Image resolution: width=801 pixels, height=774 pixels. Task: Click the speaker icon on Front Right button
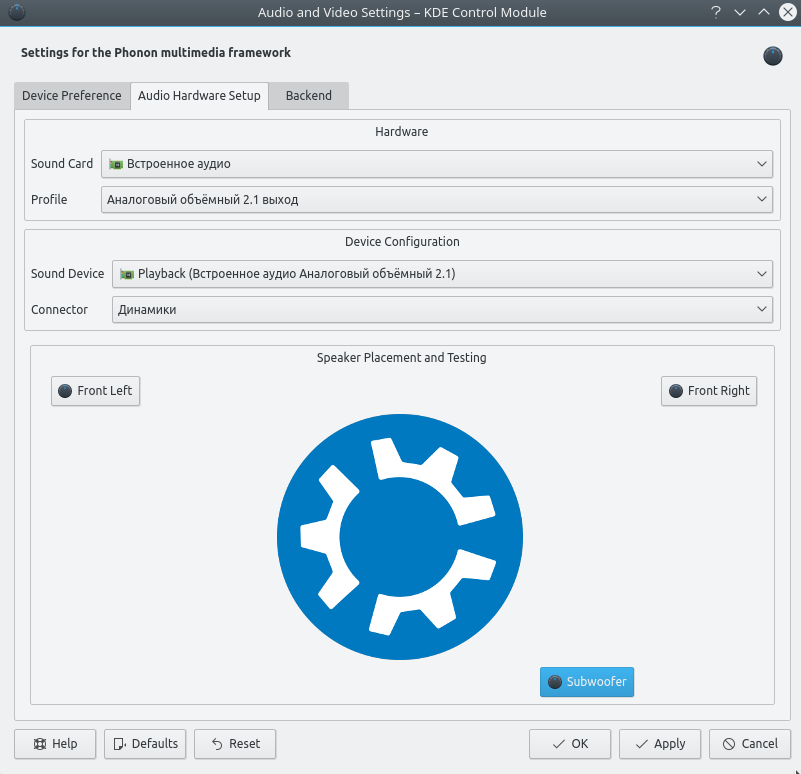coord(676,391)
